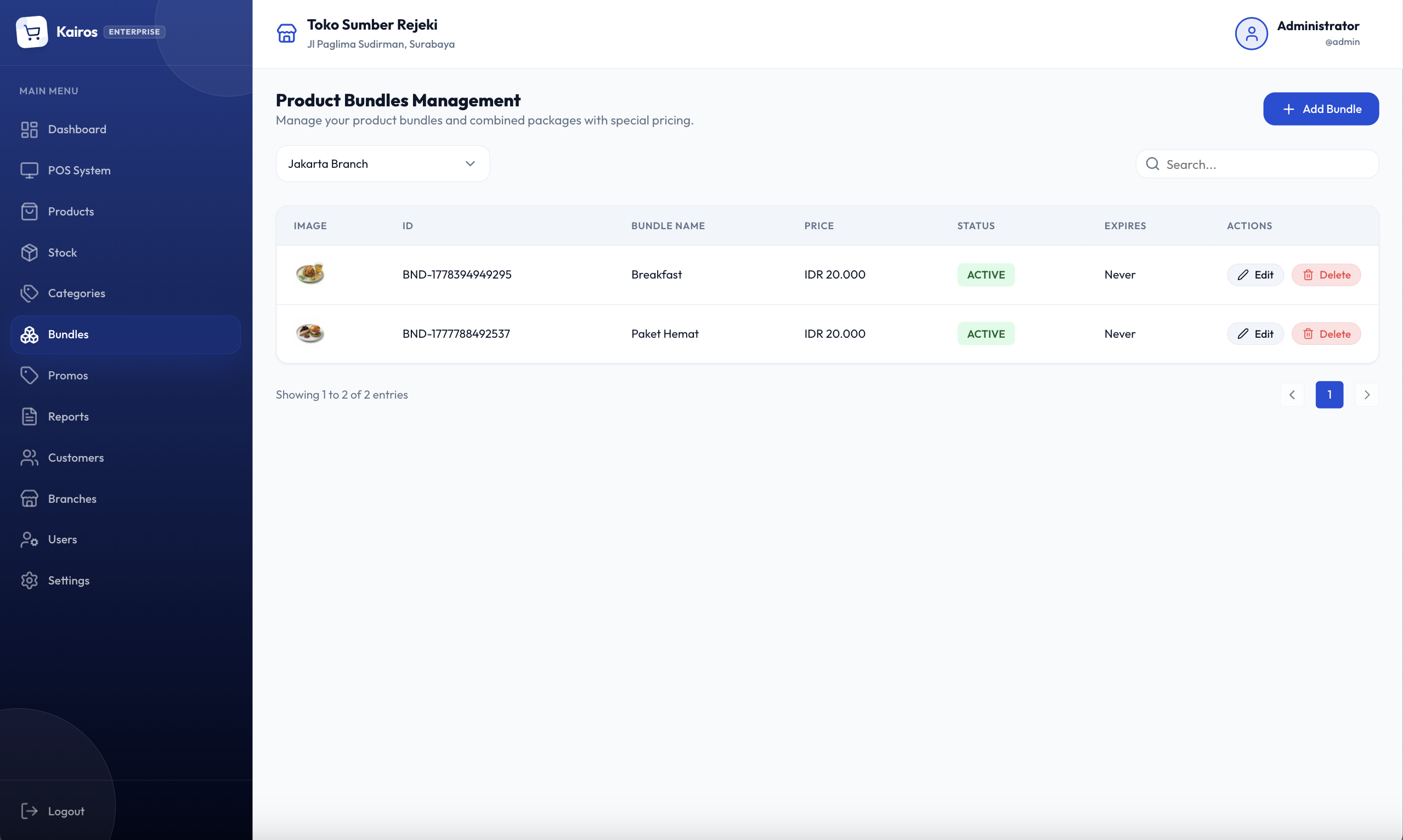
Task: Click the Paket Hemat bundle name
Action: pos(665,334)
